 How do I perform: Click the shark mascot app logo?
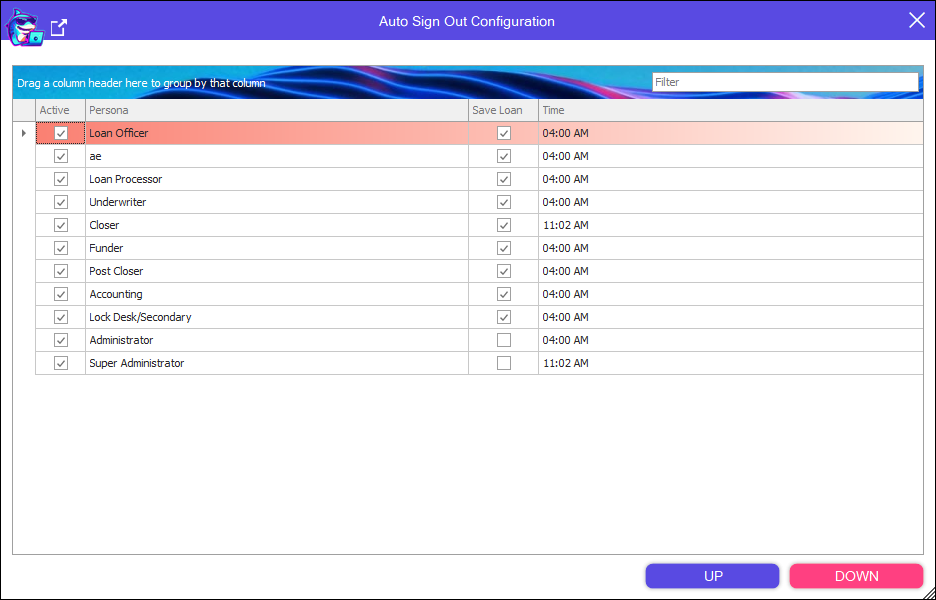point(24,27)
